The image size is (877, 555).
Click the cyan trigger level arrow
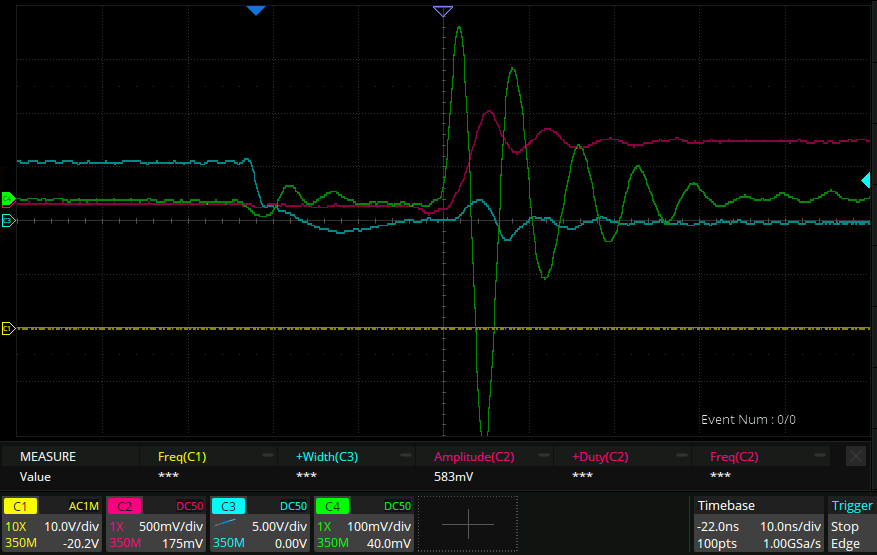pos(866,180)
